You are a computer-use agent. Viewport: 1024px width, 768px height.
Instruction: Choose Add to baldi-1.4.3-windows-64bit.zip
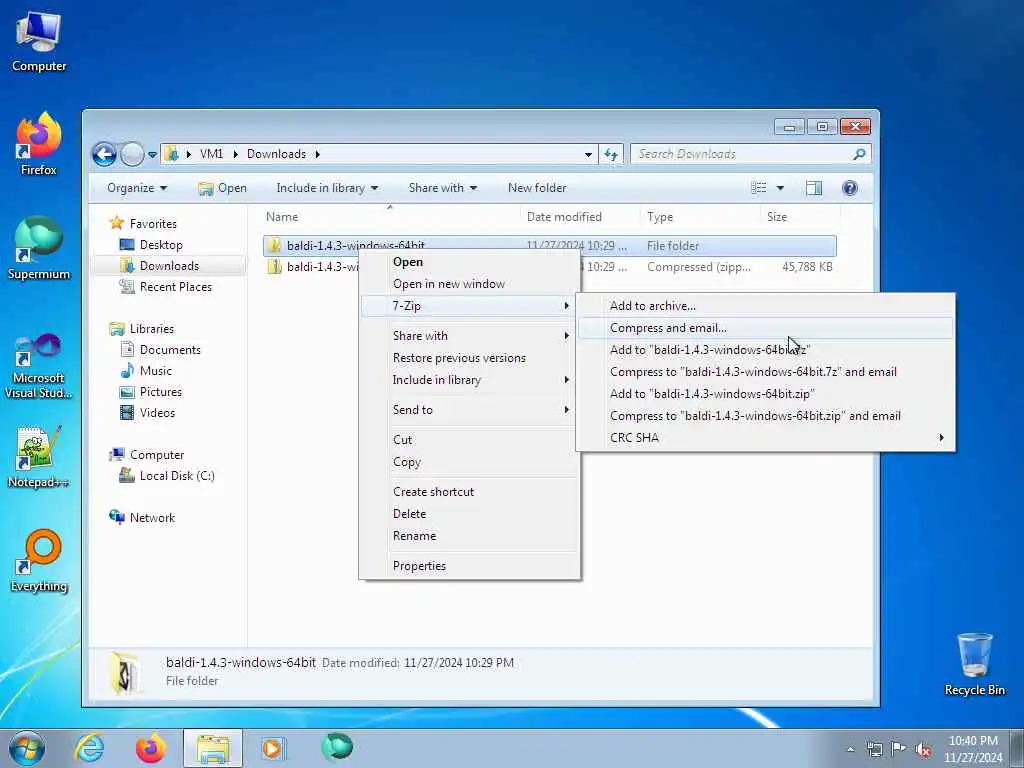click(x=765, y=394)
